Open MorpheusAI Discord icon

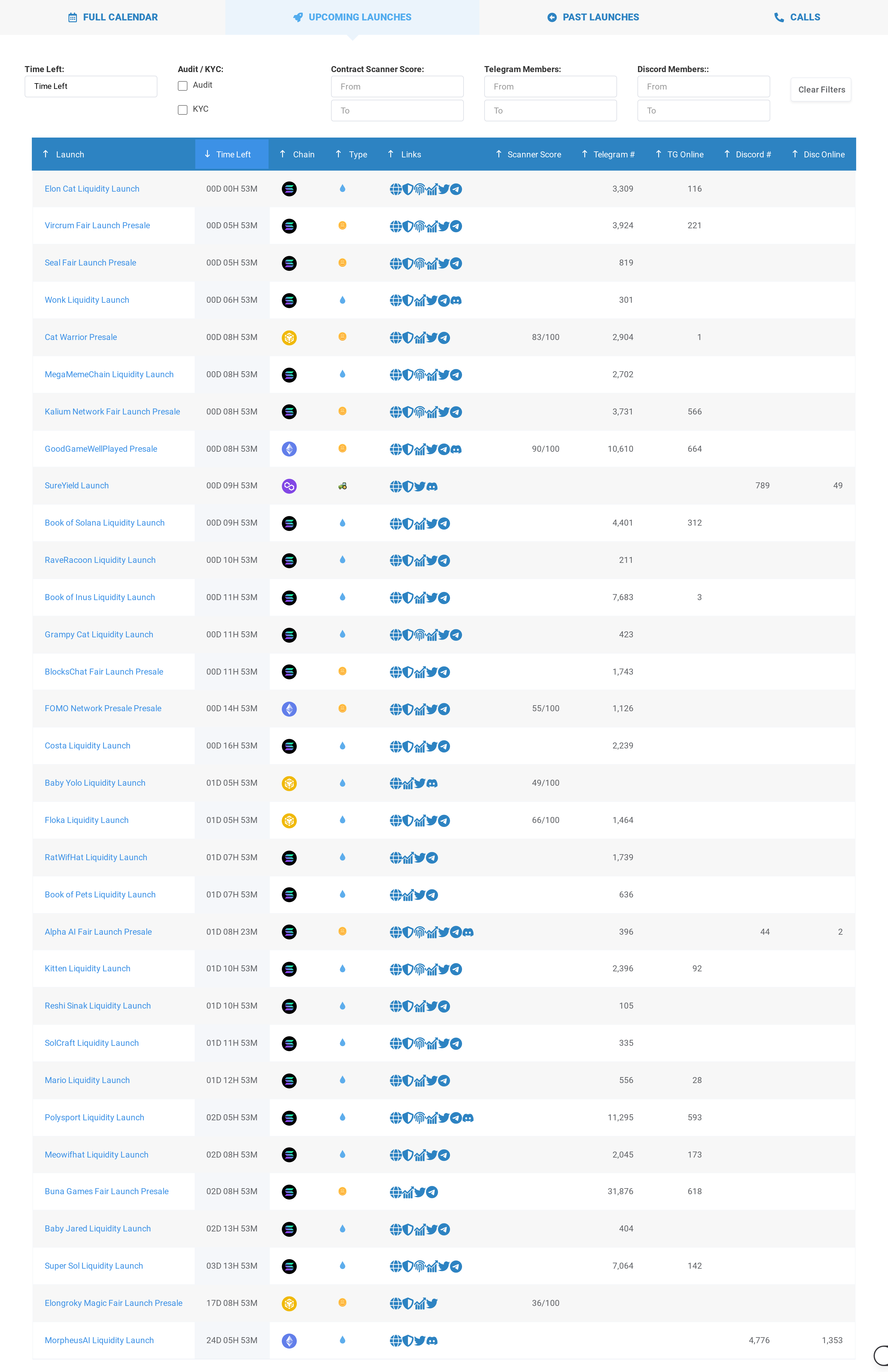432,1341
